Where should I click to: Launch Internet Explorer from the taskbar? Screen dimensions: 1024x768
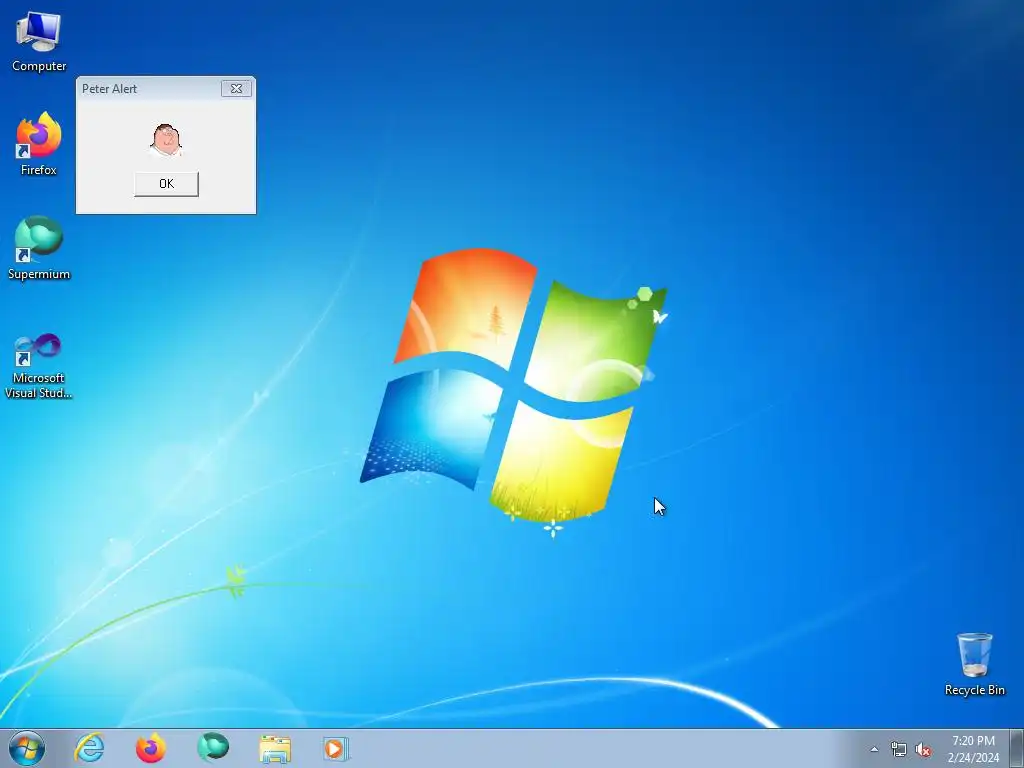click(89, 748)
